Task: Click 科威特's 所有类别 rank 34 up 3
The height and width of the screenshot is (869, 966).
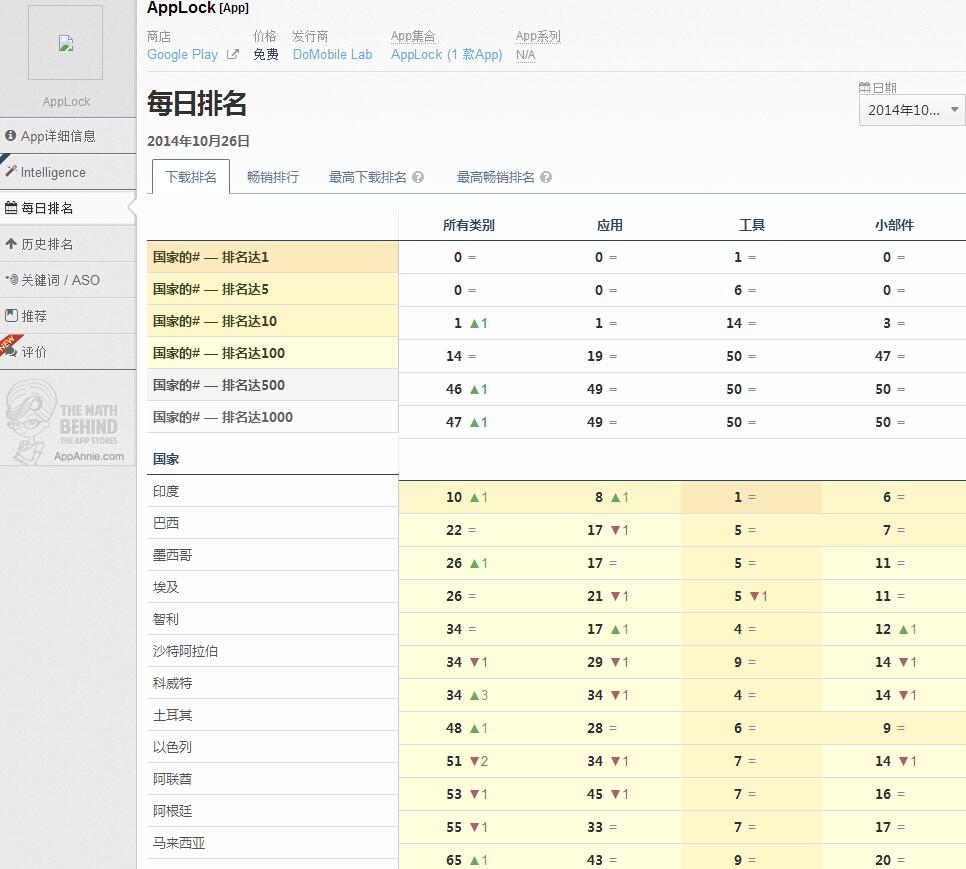Action: 467,695
